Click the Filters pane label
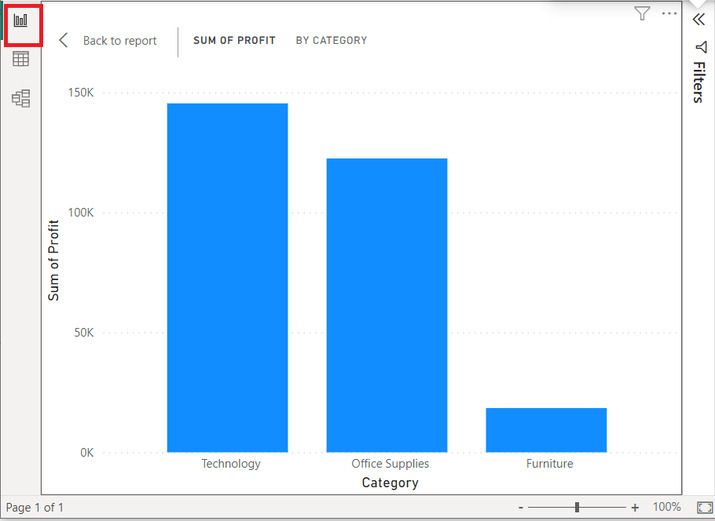Image resolution: width=715 pixels, height=521 pixels. click(699, 82)
